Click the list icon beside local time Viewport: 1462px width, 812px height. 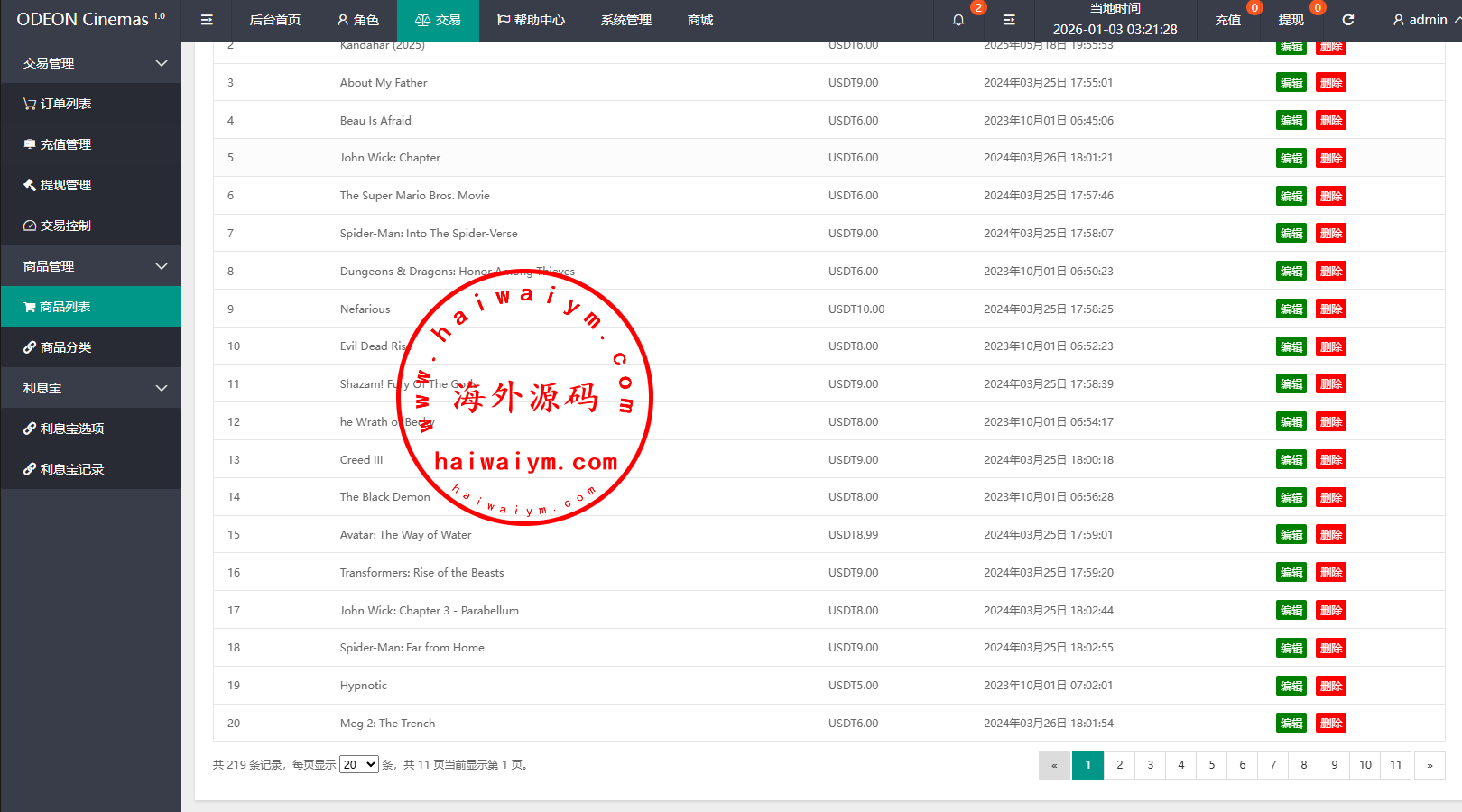[x=1009, y=20]
